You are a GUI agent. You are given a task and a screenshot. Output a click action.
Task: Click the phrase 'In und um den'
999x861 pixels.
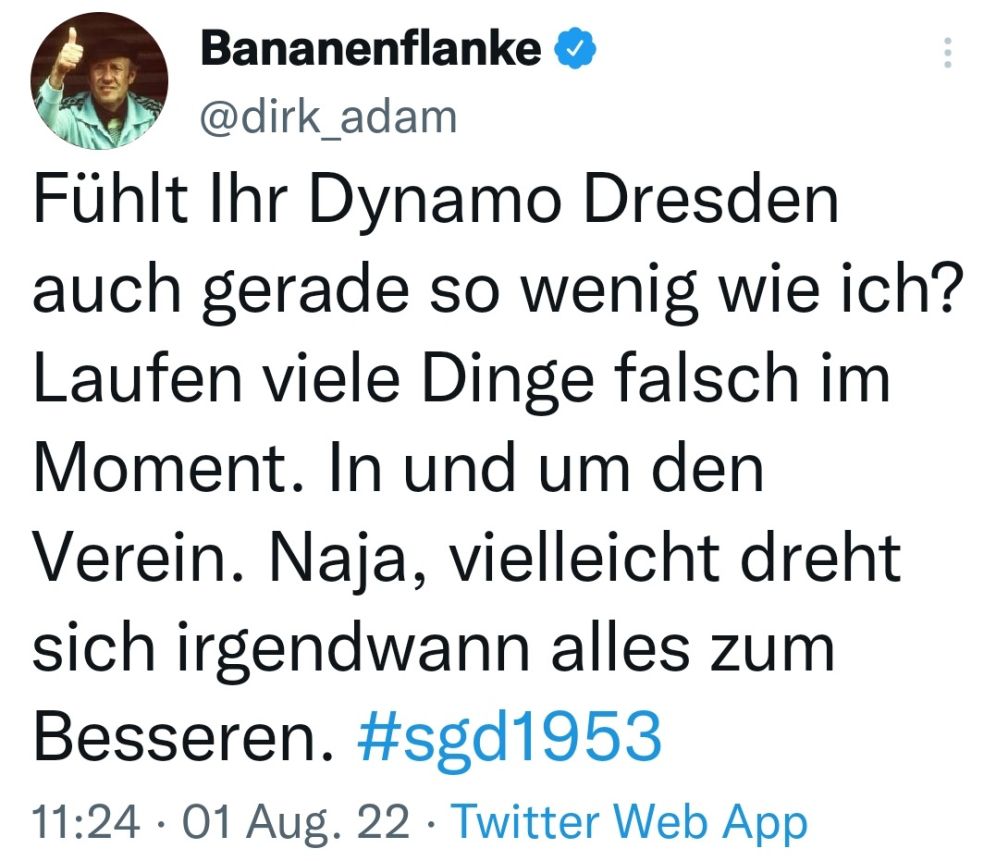[546, 468]
